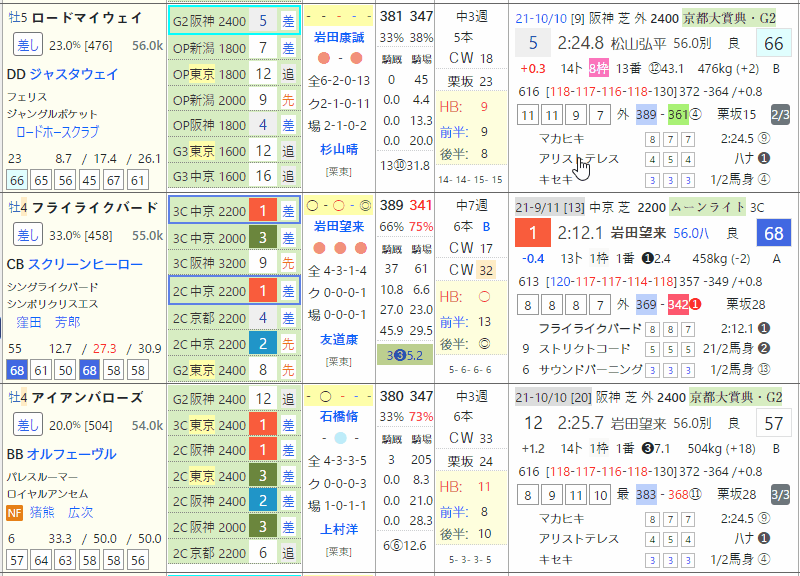Click the orange NF breeder badge
The height and width of the screenshot is (576, 800).
(15, 512)
